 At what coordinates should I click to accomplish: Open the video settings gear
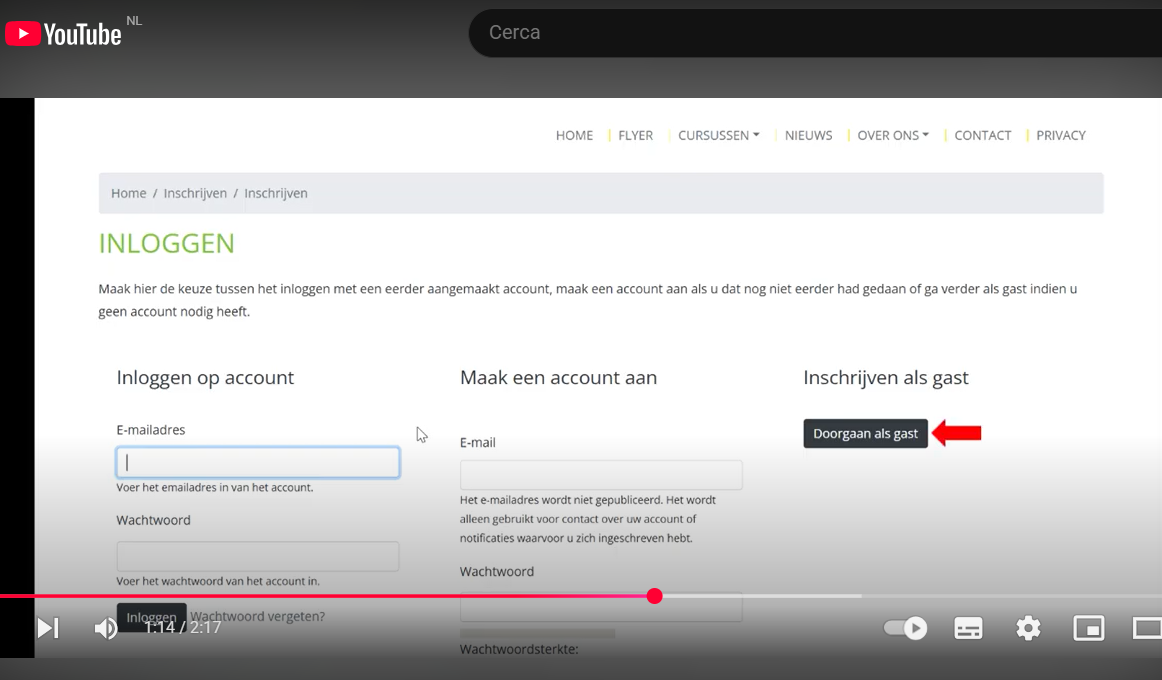pos(1028,628)
